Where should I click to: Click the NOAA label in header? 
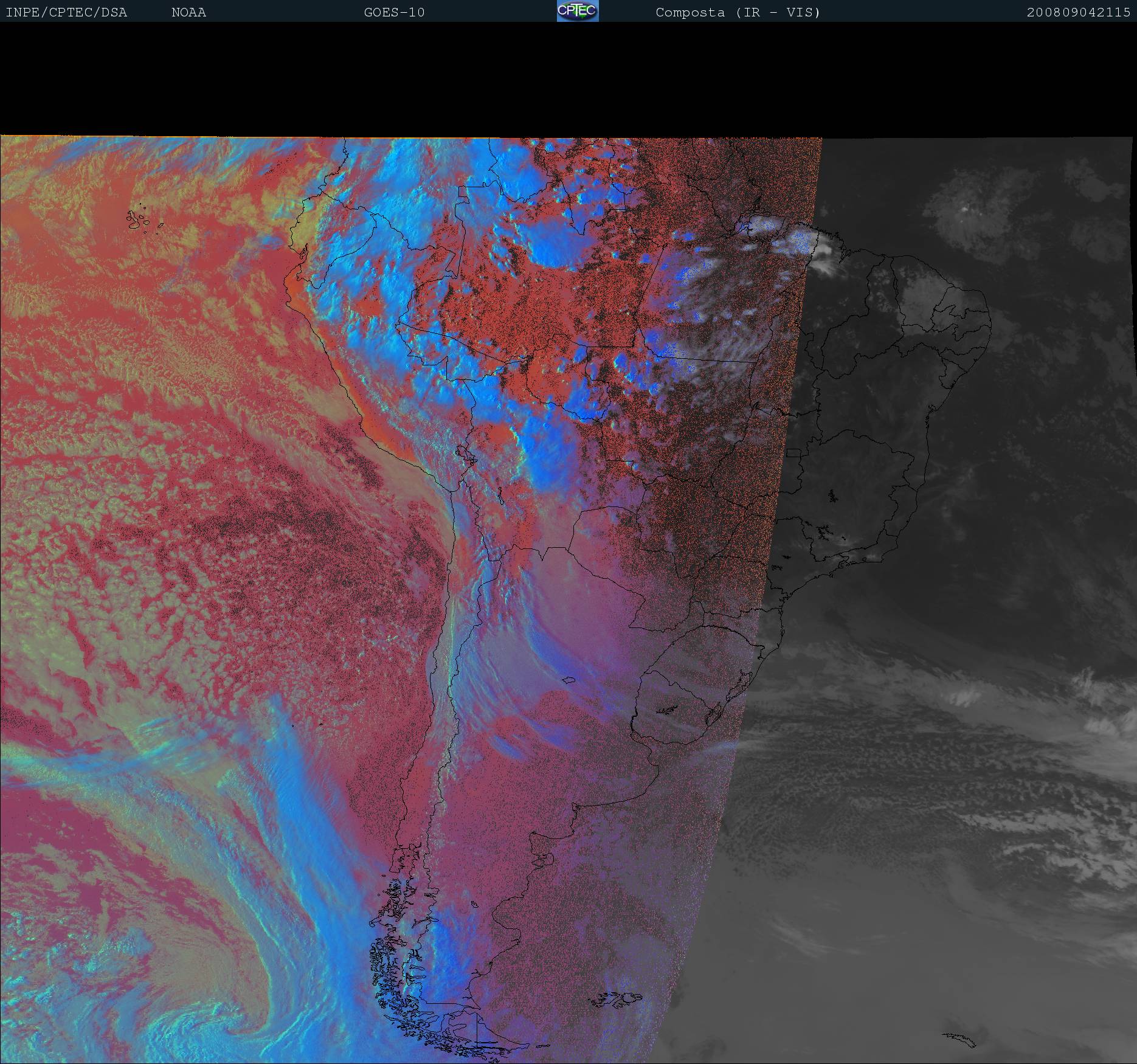pyautogui.click(x=188, y=12)
